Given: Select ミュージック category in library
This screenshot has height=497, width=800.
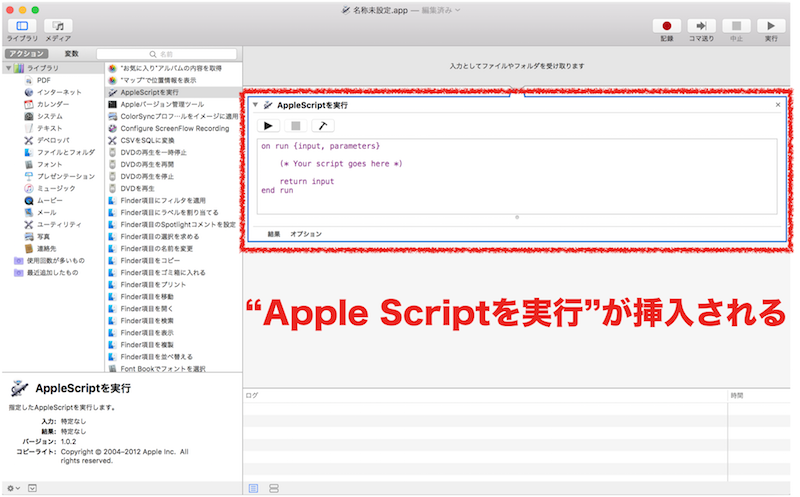Looking at the screenshot, I should coord(56,188).
